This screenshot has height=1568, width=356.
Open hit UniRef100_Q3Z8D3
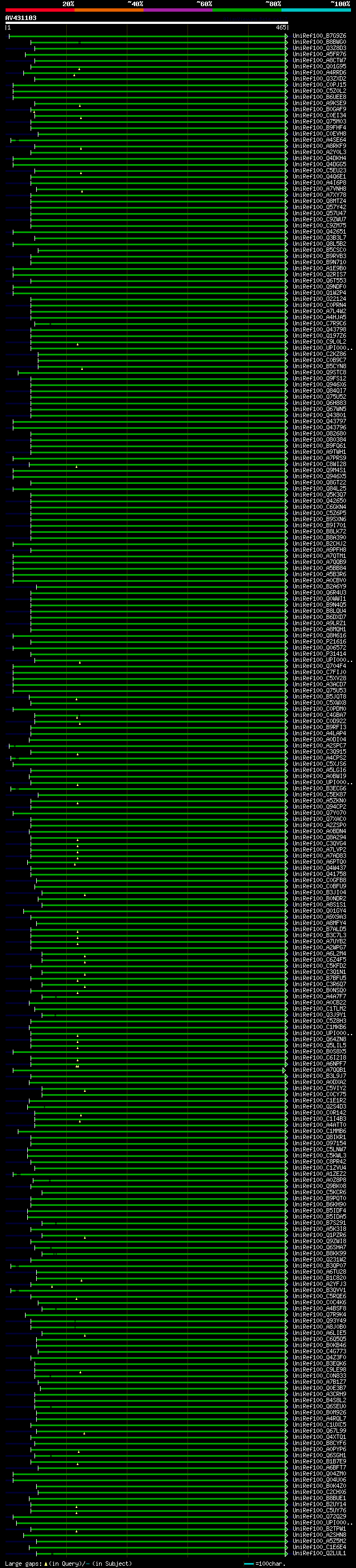pos(319,48)
